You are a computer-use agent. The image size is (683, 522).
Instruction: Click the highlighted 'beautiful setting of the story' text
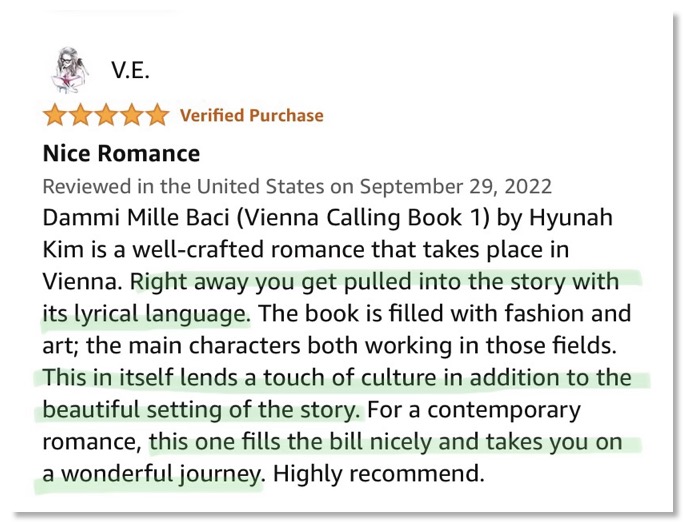pos(203,410)
